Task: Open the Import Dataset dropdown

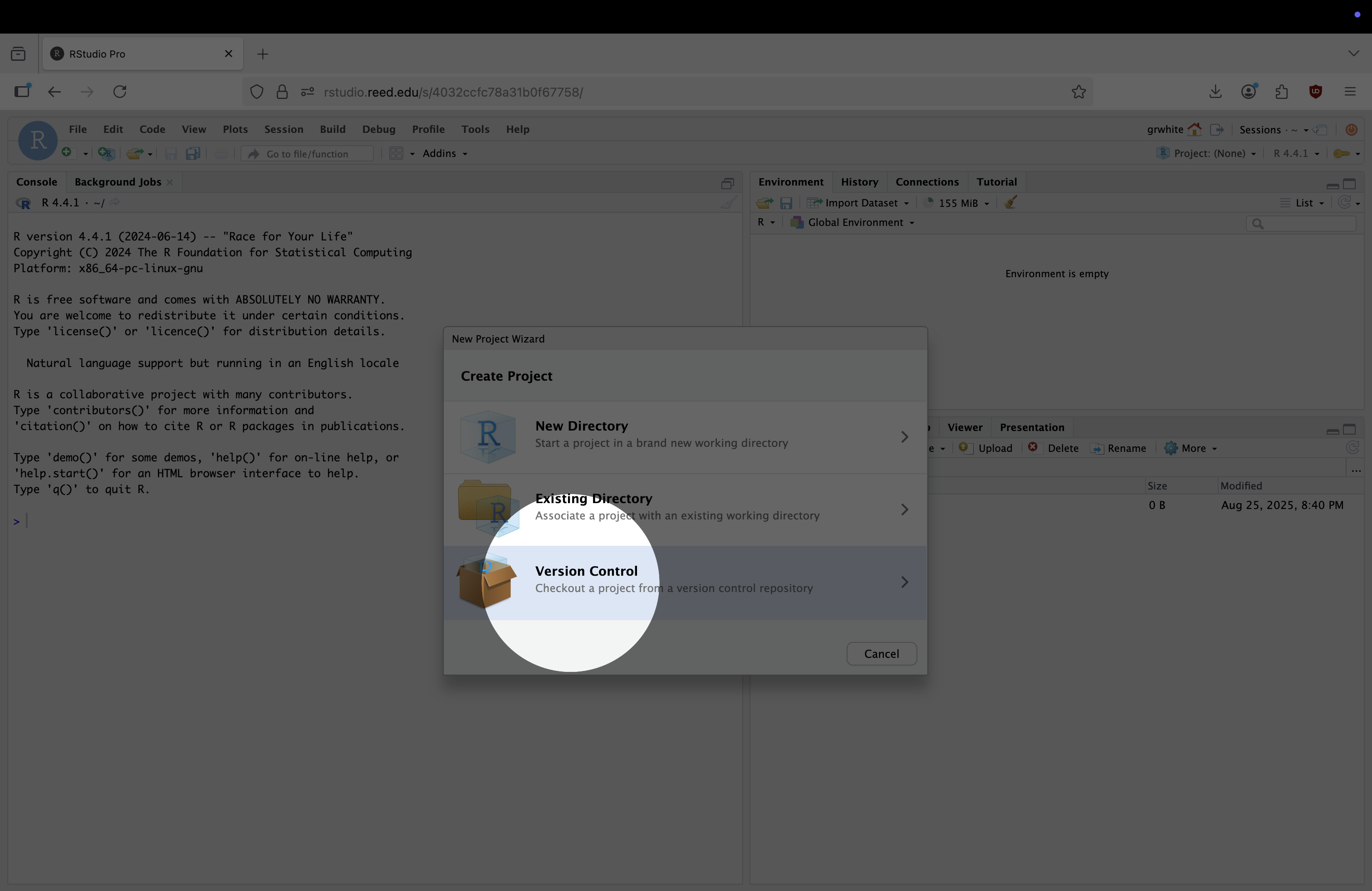Action: [859, 203]
